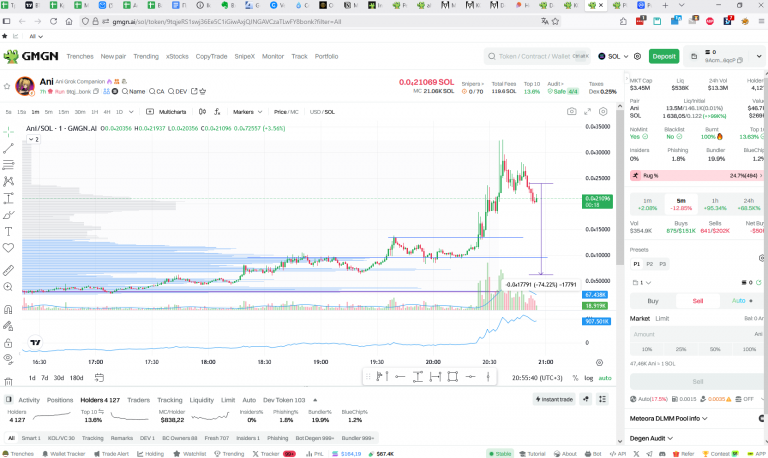
Task: Open the Fibonacci retracement lines tool
Action: (x=8, y=165)
